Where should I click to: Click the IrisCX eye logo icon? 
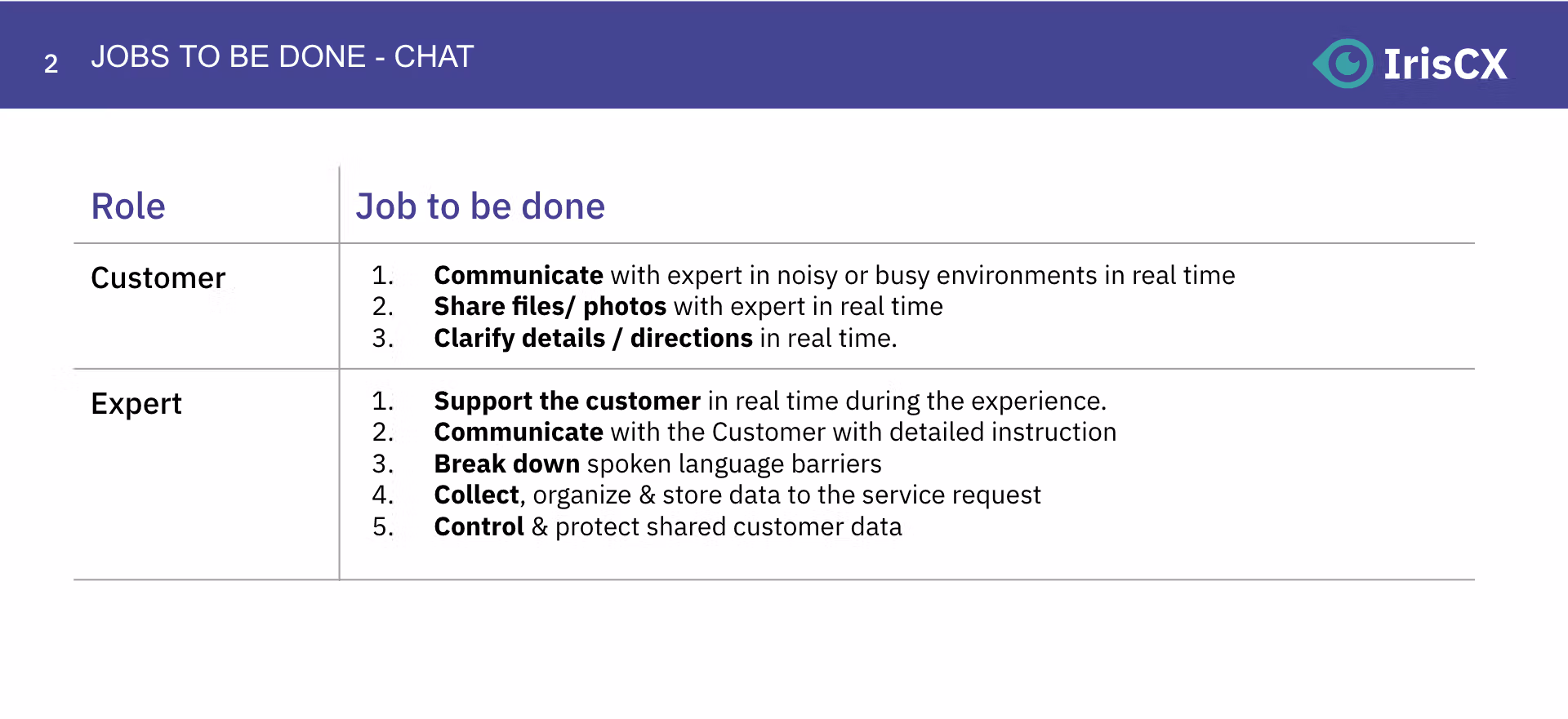[1343, 63]
